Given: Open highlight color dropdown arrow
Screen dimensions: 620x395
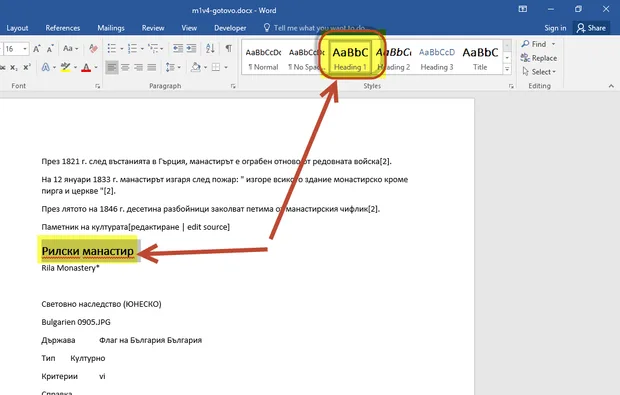Looking at the screenshot, I should 75,68.
